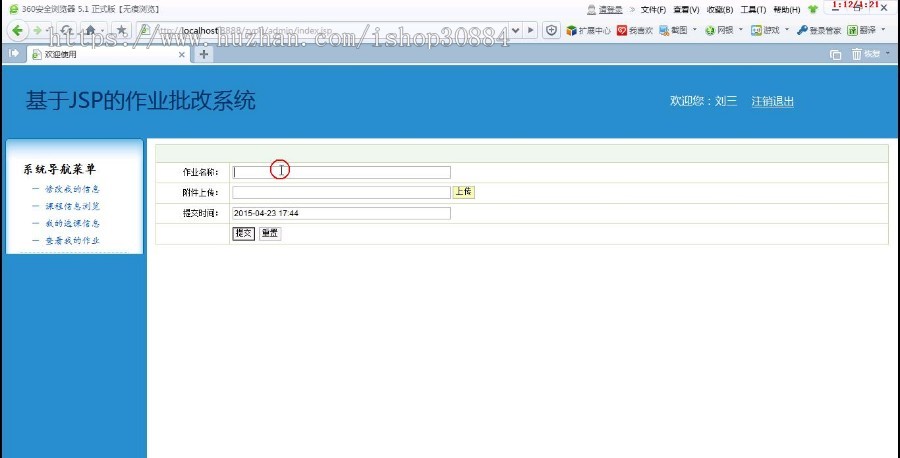This screenshot has width=900, height=458.
Task: Click the 基于JSP的作业批改系统 title
Action: (141, 101)
